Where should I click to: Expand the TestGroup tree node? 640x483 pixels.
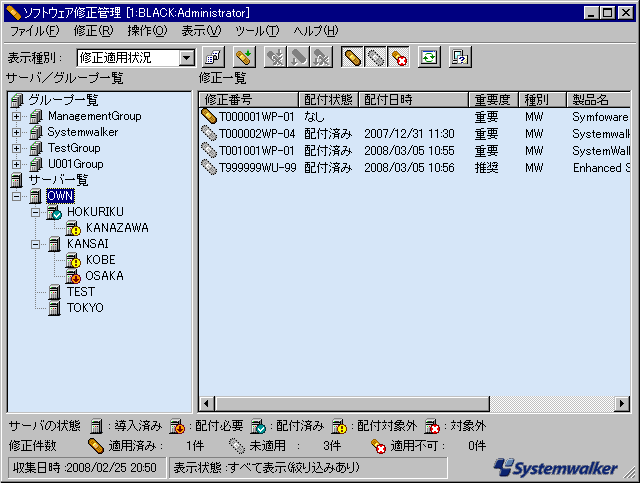coord(16,148)
